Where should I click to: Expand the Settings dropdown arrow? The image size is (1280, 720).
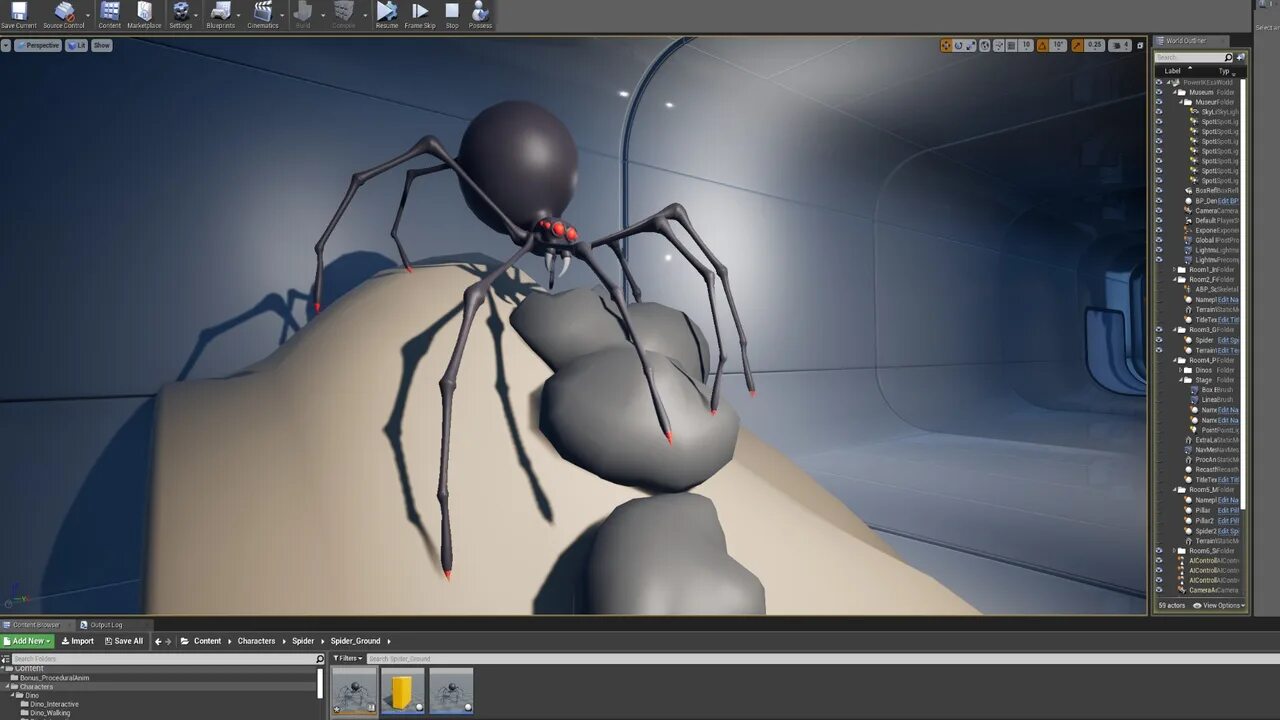pos(196,15)
